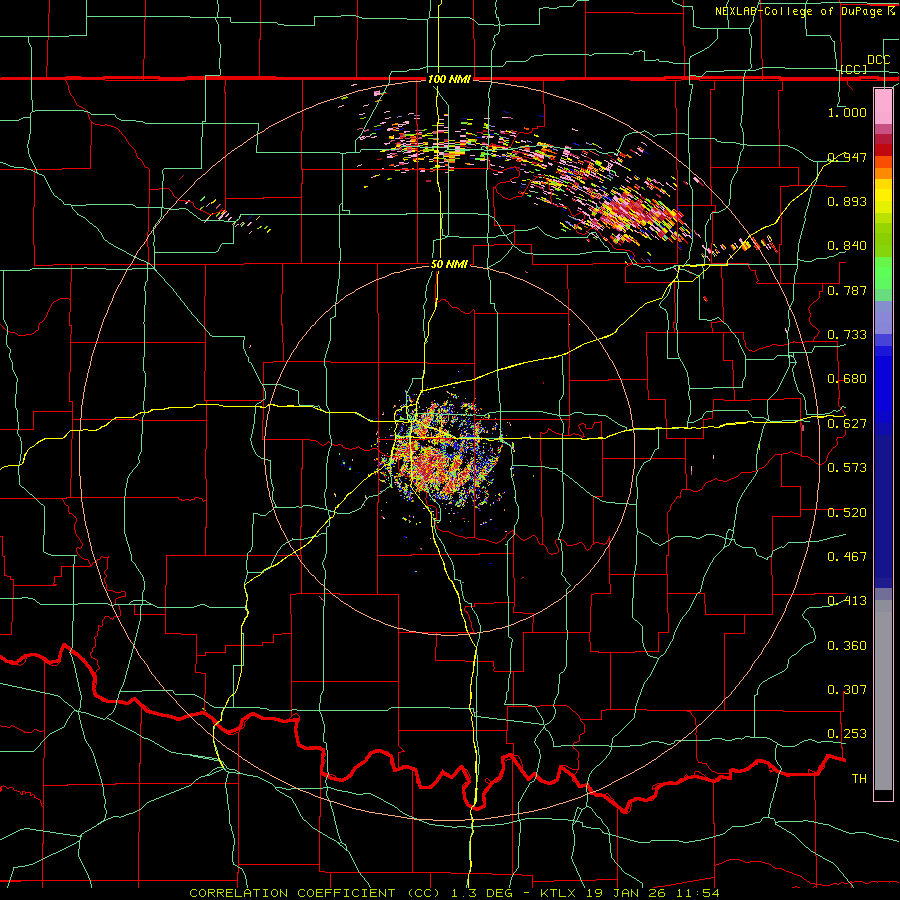Click the 0.253 scale value
This screenshot has height=900, width=900.
(x=847, y=734)
